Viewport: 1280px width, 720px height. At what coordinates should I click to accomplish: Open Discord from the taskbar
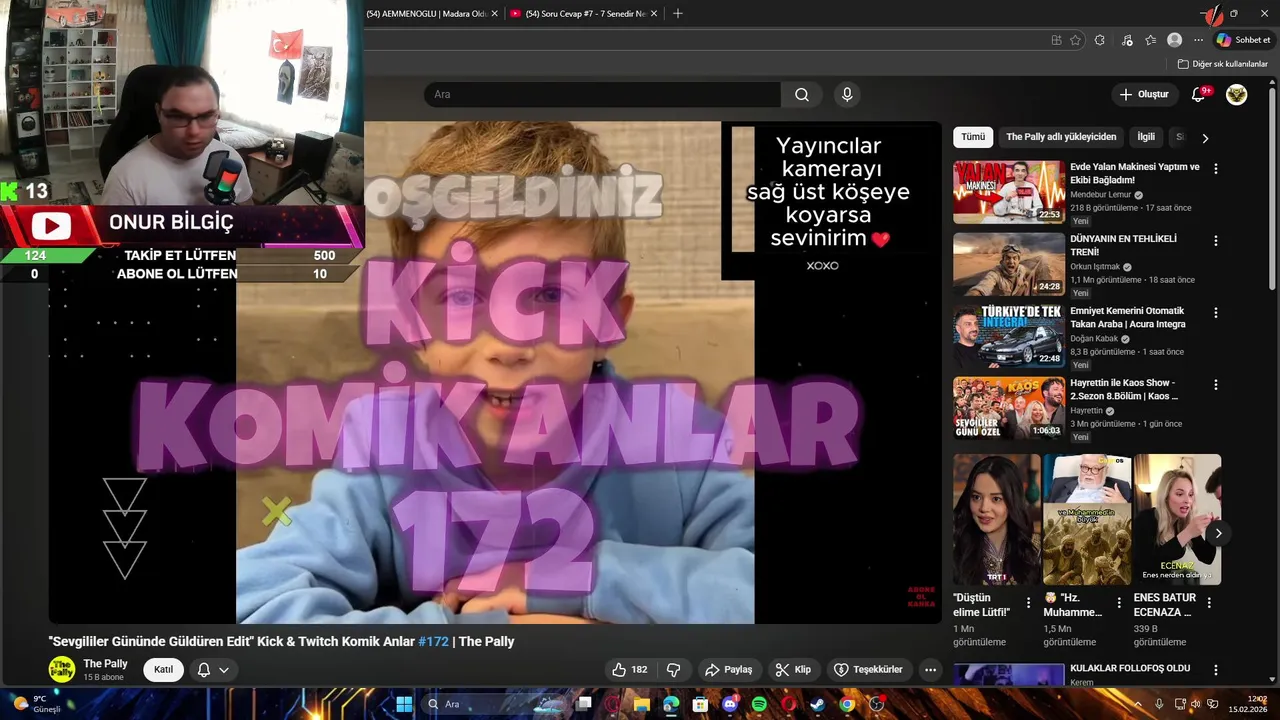pos(730,704)
